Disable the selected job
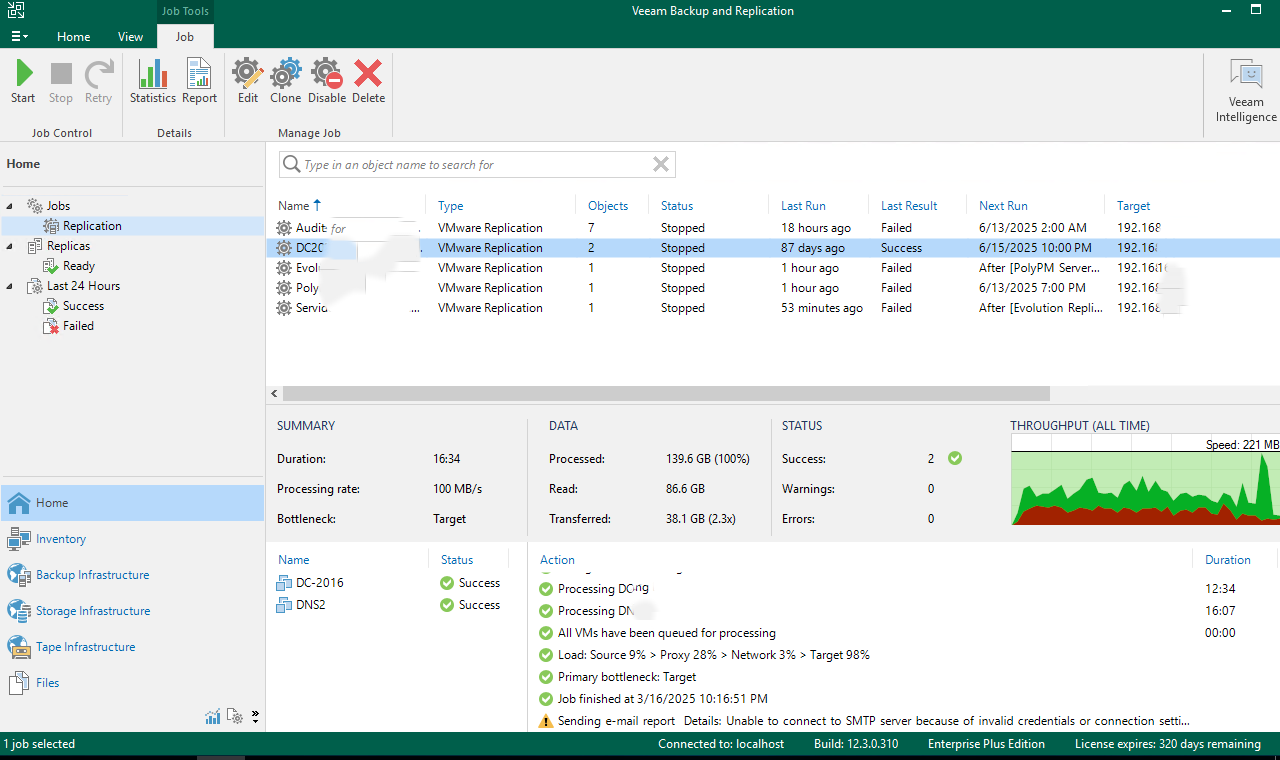Image resolution: width=1280 pixels, height=760 pixels. 327,81
